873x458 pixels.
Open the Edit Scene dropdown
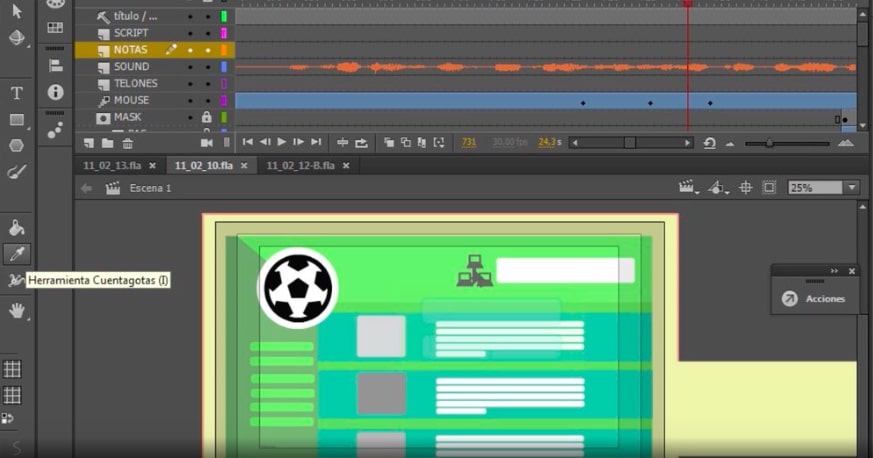[688, 188]
